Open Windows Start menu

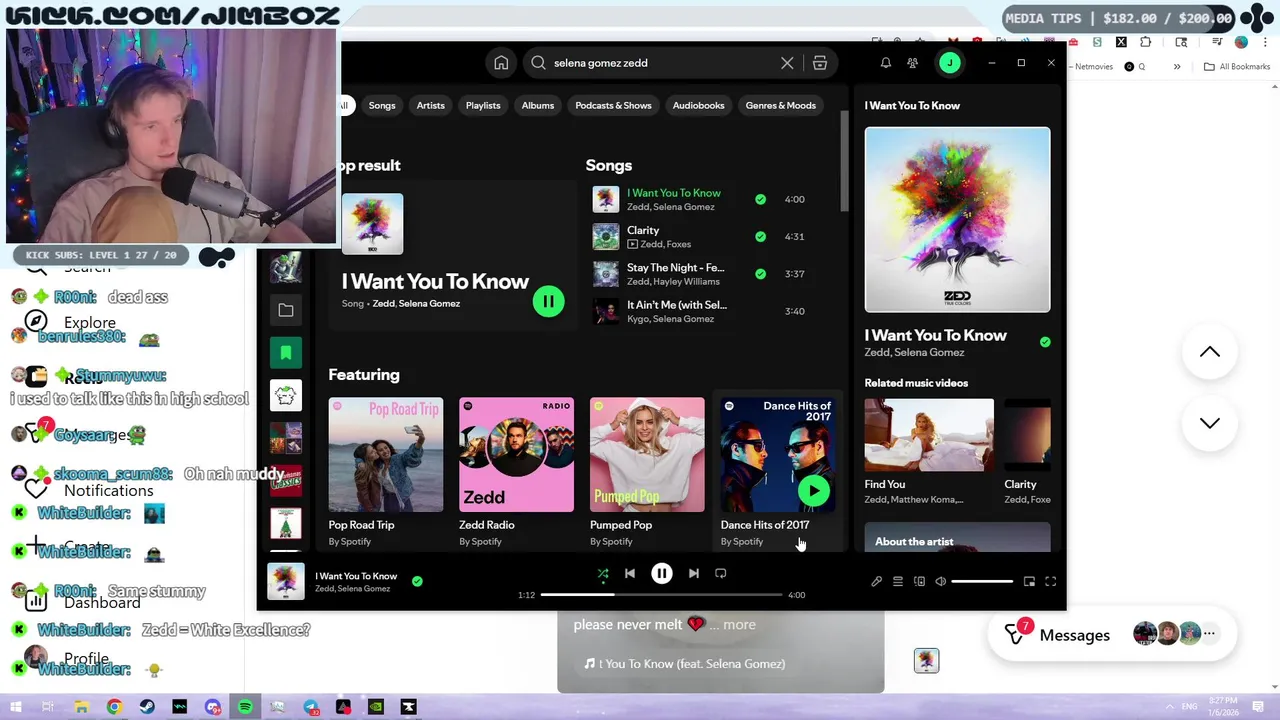click(x=15, y=707)
